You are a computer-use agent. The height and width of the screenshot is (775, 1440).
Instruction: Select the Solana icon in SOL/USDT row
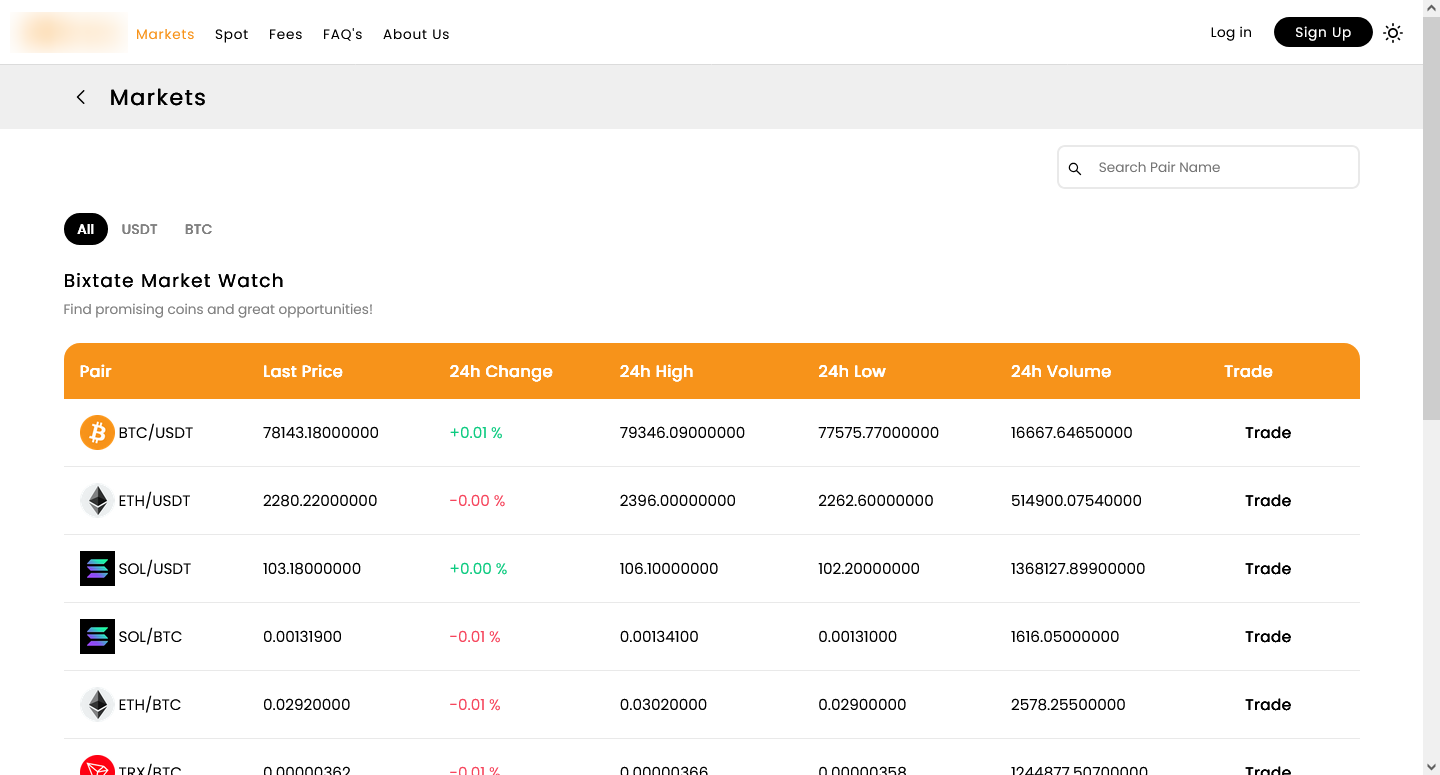pyautogui.click(x=97, y=568)
